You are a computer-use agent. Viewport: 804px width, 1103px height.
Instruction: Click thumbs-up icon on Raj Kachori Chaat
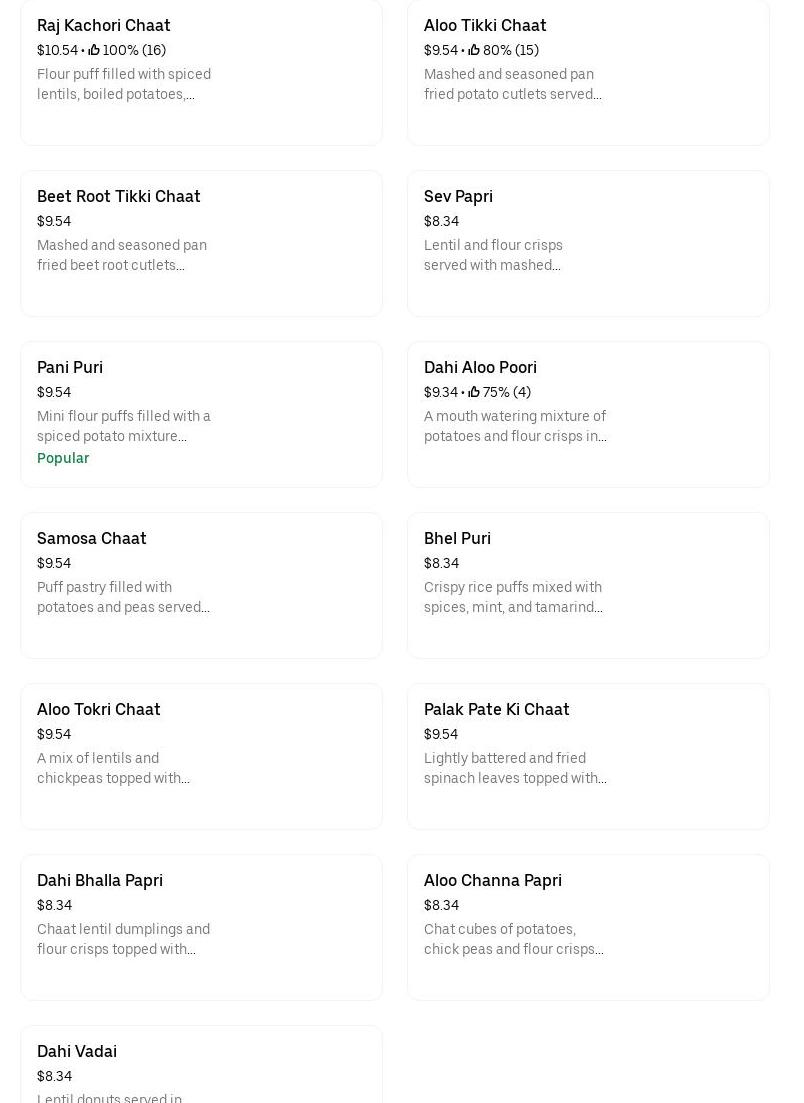coord(94,50)
